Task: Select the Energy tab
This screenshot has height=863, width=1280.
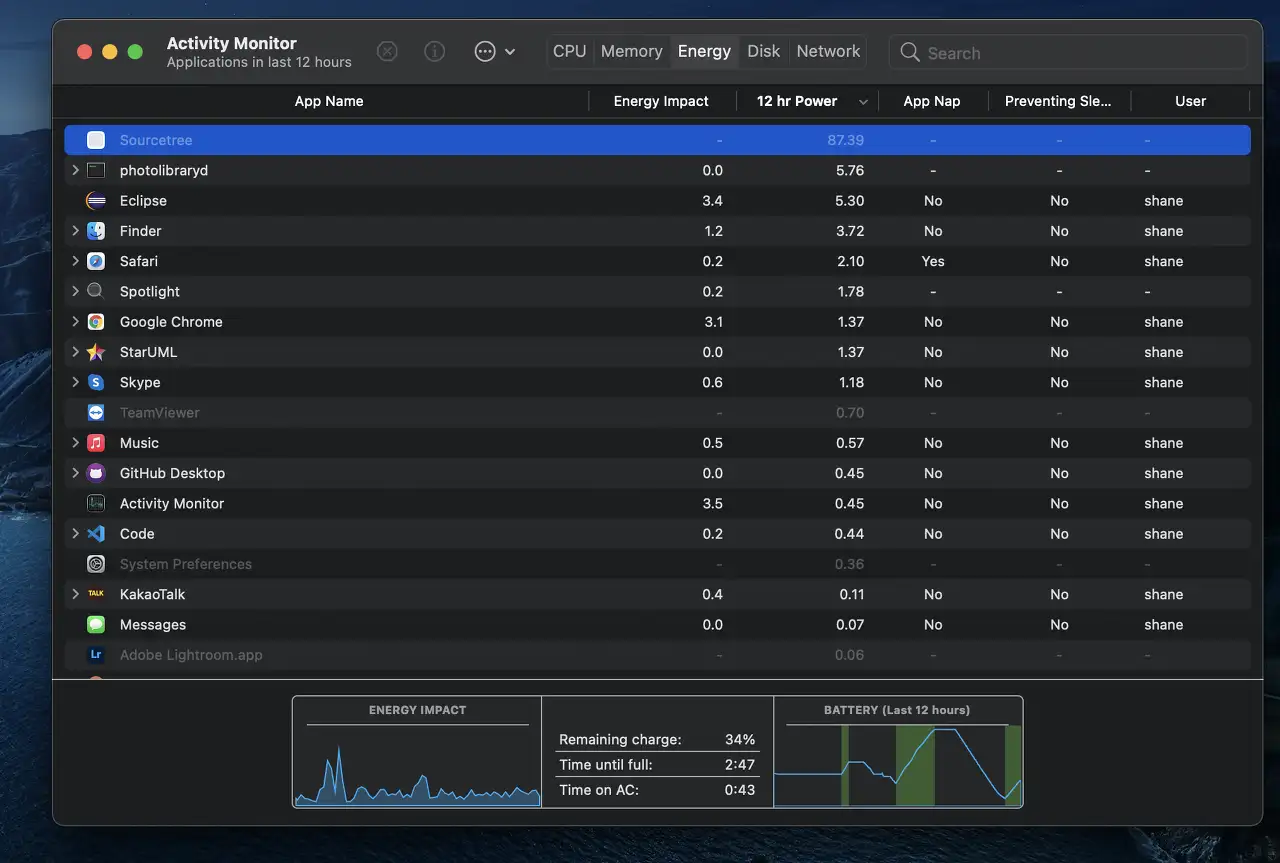Action: (704, 51)
